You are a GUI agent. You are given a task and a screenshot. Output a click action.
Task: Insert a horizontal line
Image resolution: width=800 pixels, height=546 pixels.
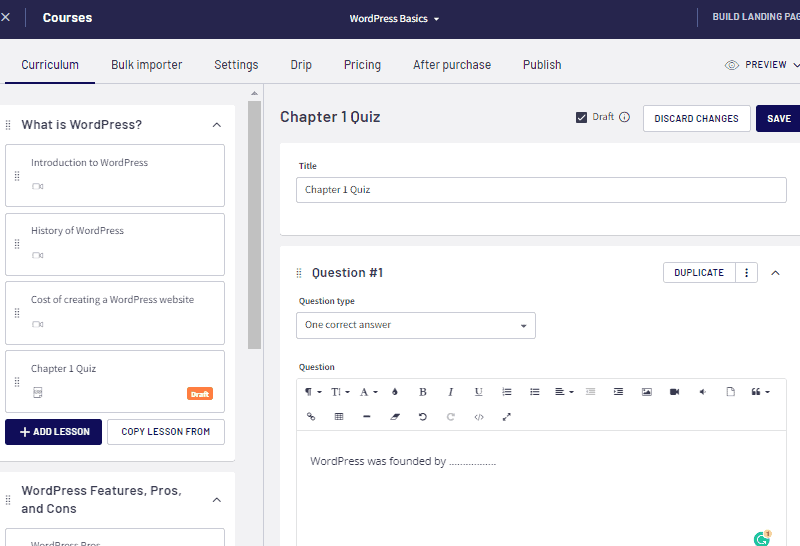[x=366, y=417]
